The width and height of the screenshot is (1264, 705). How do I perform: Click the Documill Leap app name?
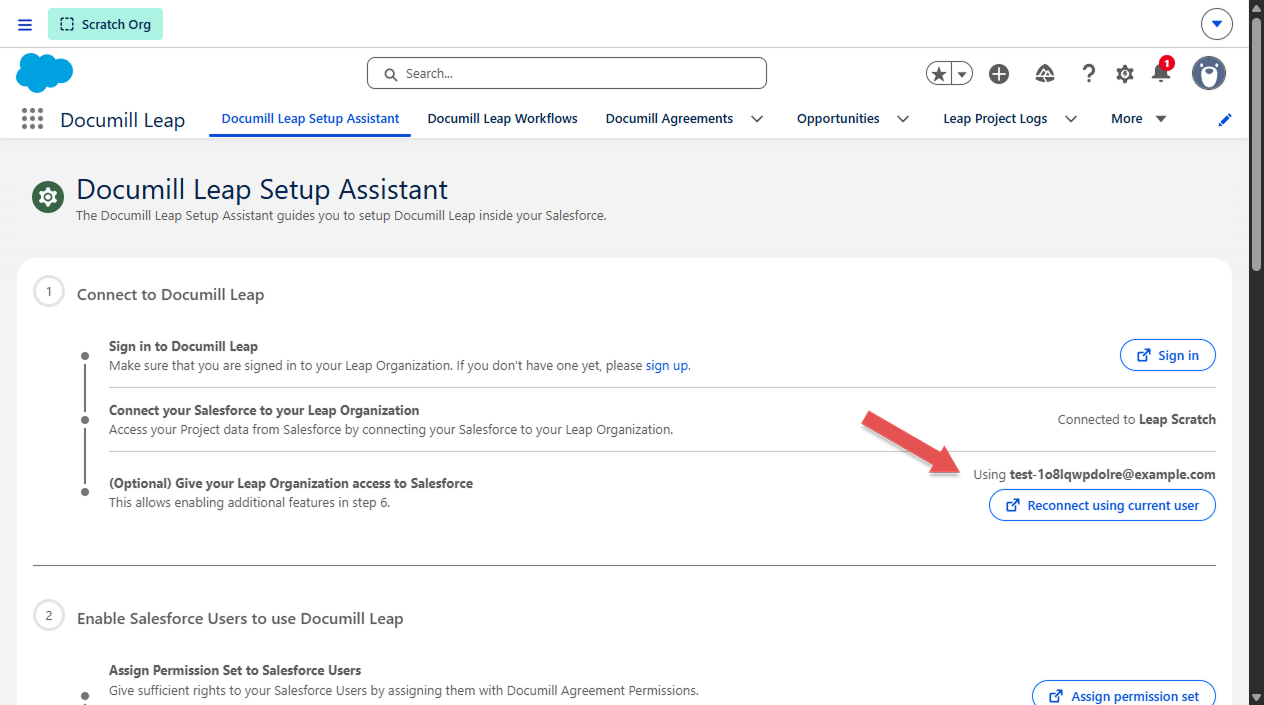tap(123, 120)
